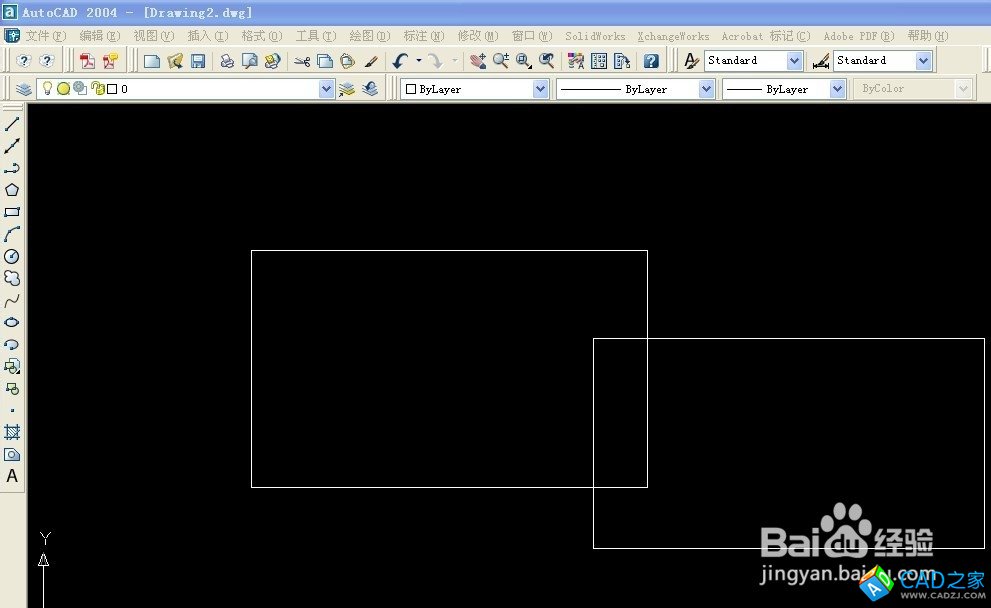991x608 pixels.
Task: Click the Match Properties paintbrush icon
Action: tap(371, 61)
